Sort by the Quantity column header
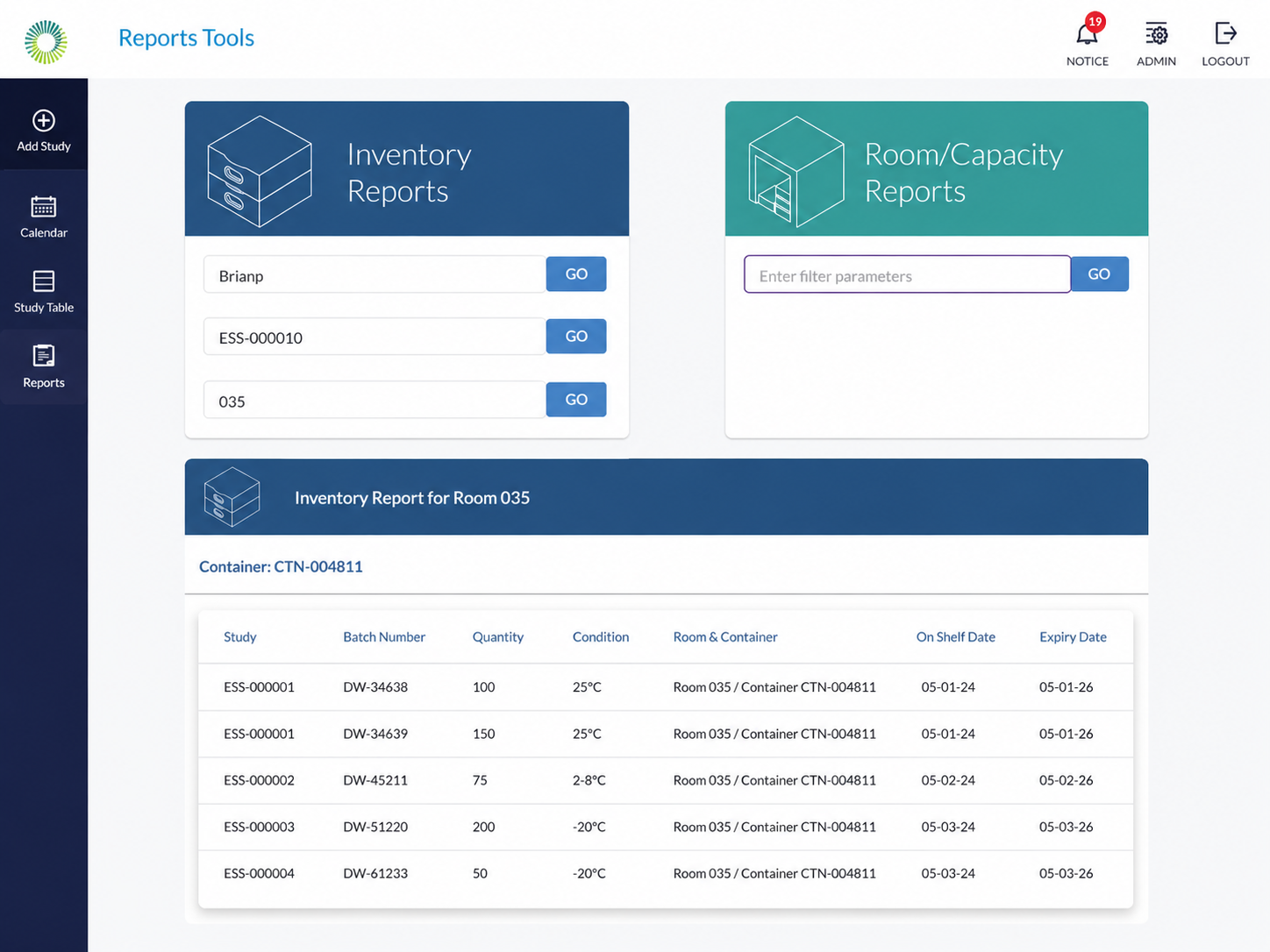 pos(498,637)
